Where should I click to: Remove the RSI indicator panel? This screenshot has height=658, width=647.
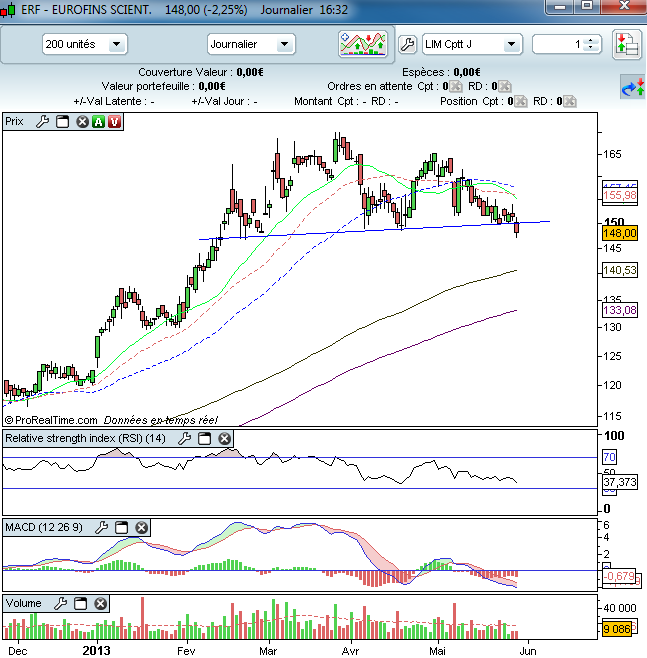(224, 439)
